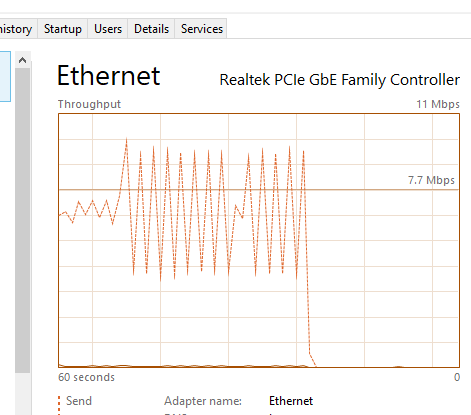Open the Startup tab
This screenshot has height=415, width=471.
pyautogui.click(x=63, y=29)
